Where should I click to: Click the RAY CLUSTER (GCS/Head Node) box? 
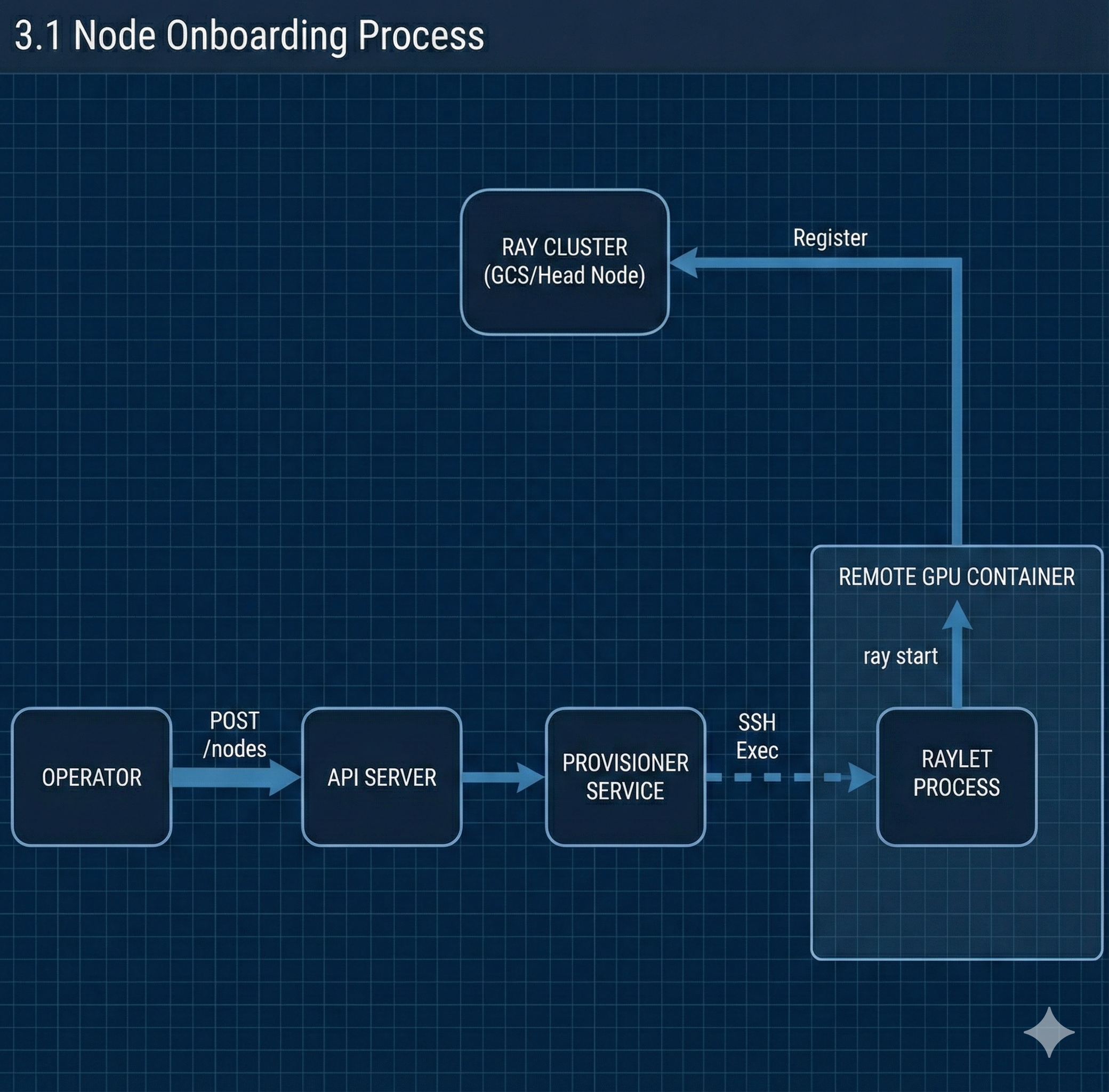(x=565, y=261)
